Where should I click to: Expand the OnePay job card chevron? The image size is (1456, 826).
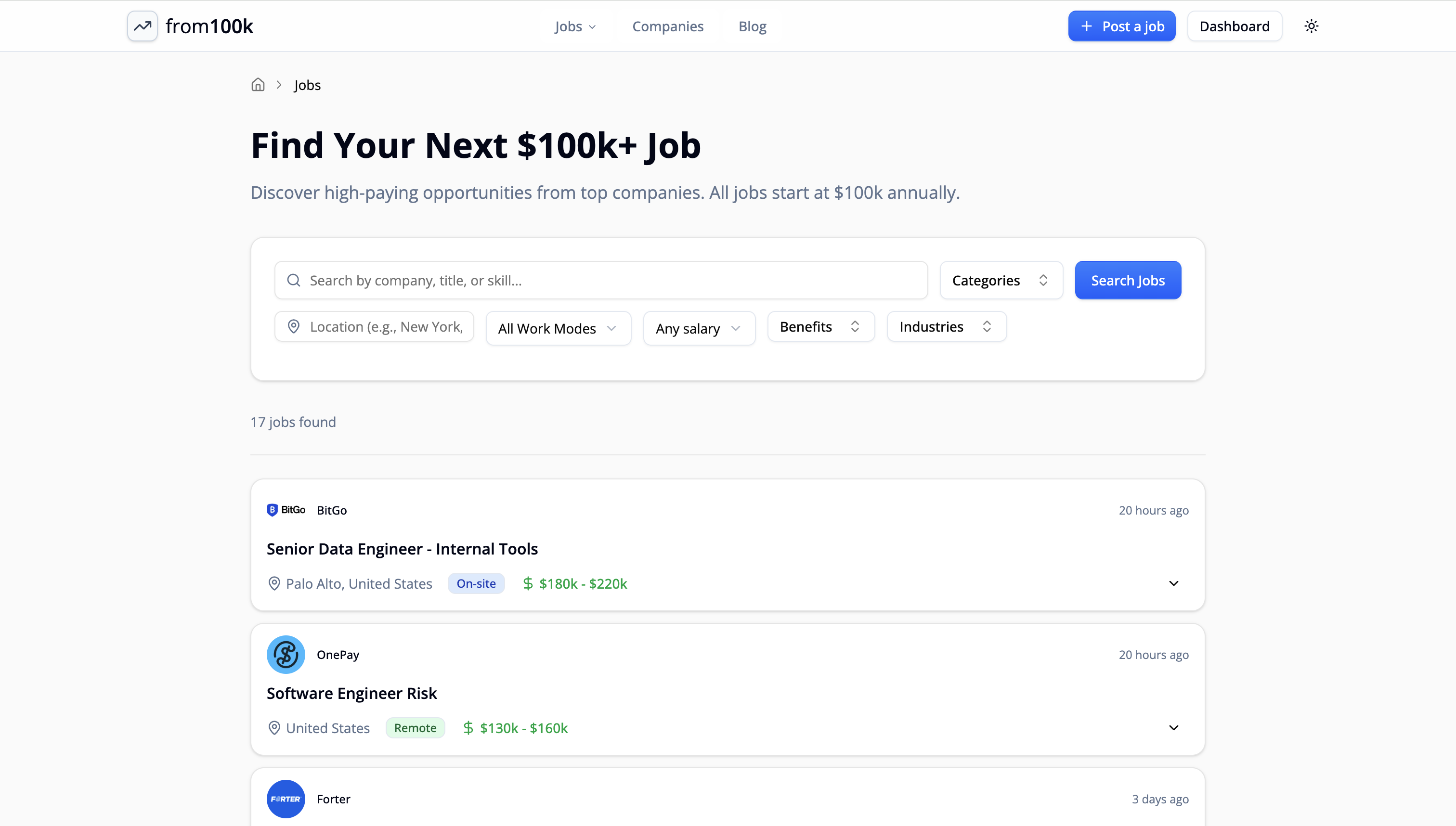click(x=1173, y=728)
